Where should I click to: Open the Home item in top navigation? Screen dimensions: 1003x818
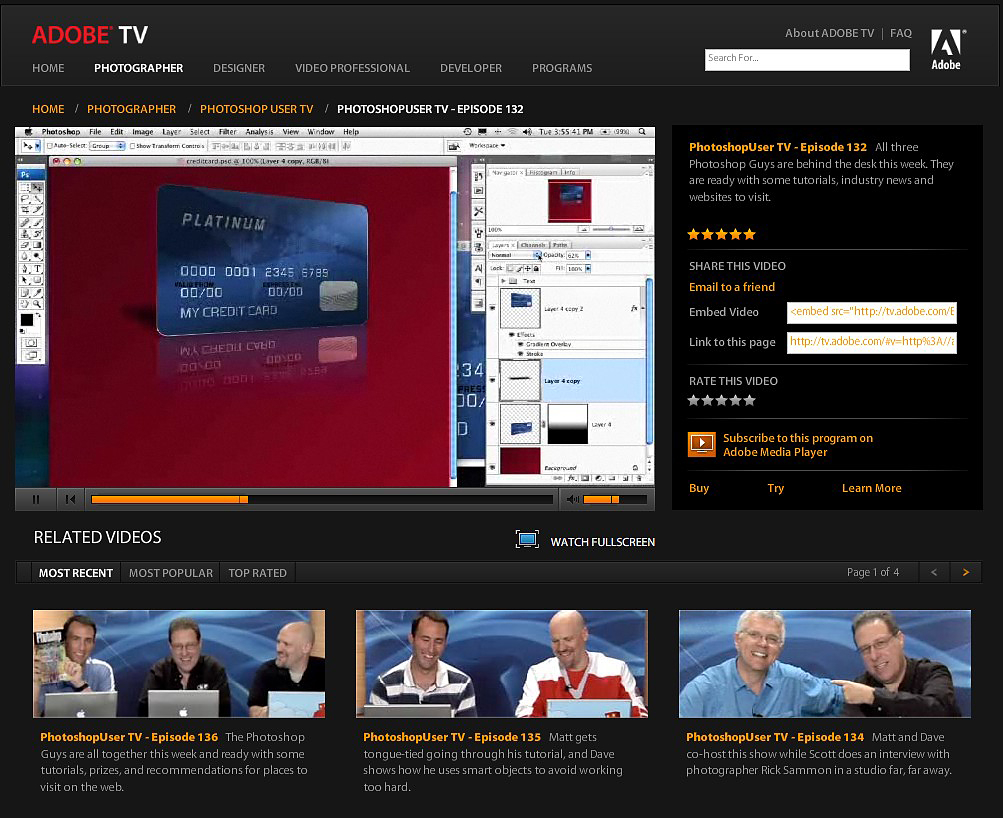click(x=48, y=68)
